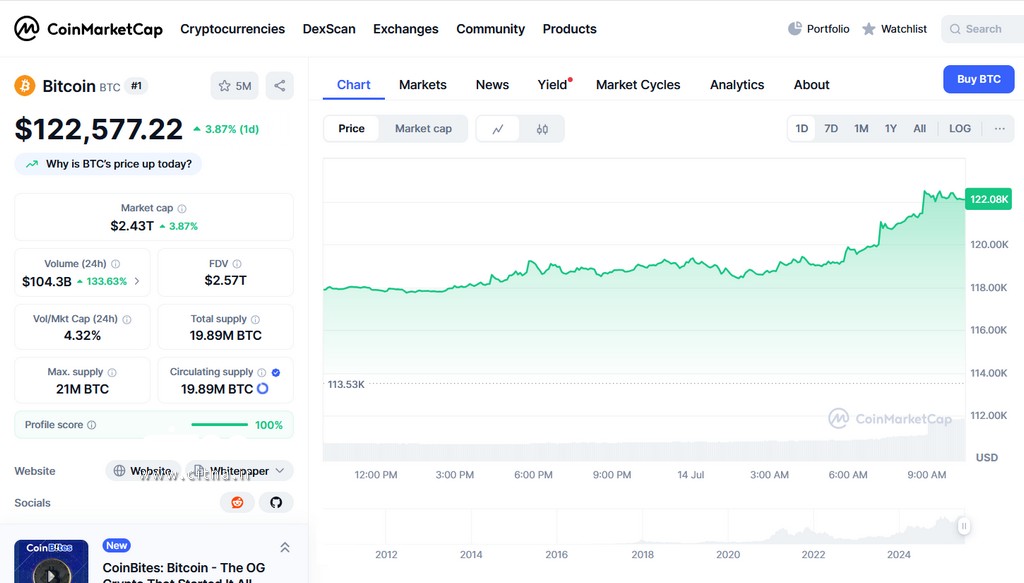Click the Search input field
The width and height of the screenshot is (1024, 583).
point(983,29)
